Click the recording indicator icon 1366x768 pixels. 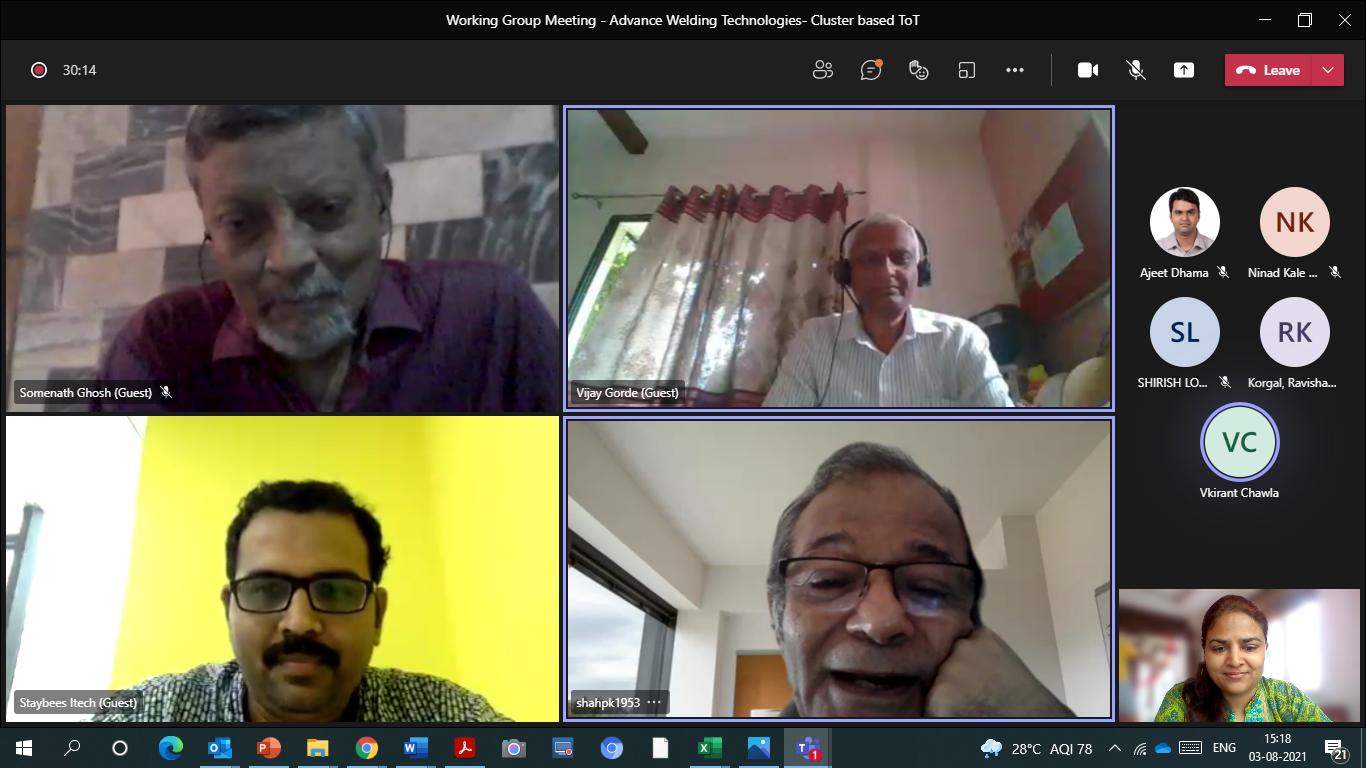click(x=39, y=70)
